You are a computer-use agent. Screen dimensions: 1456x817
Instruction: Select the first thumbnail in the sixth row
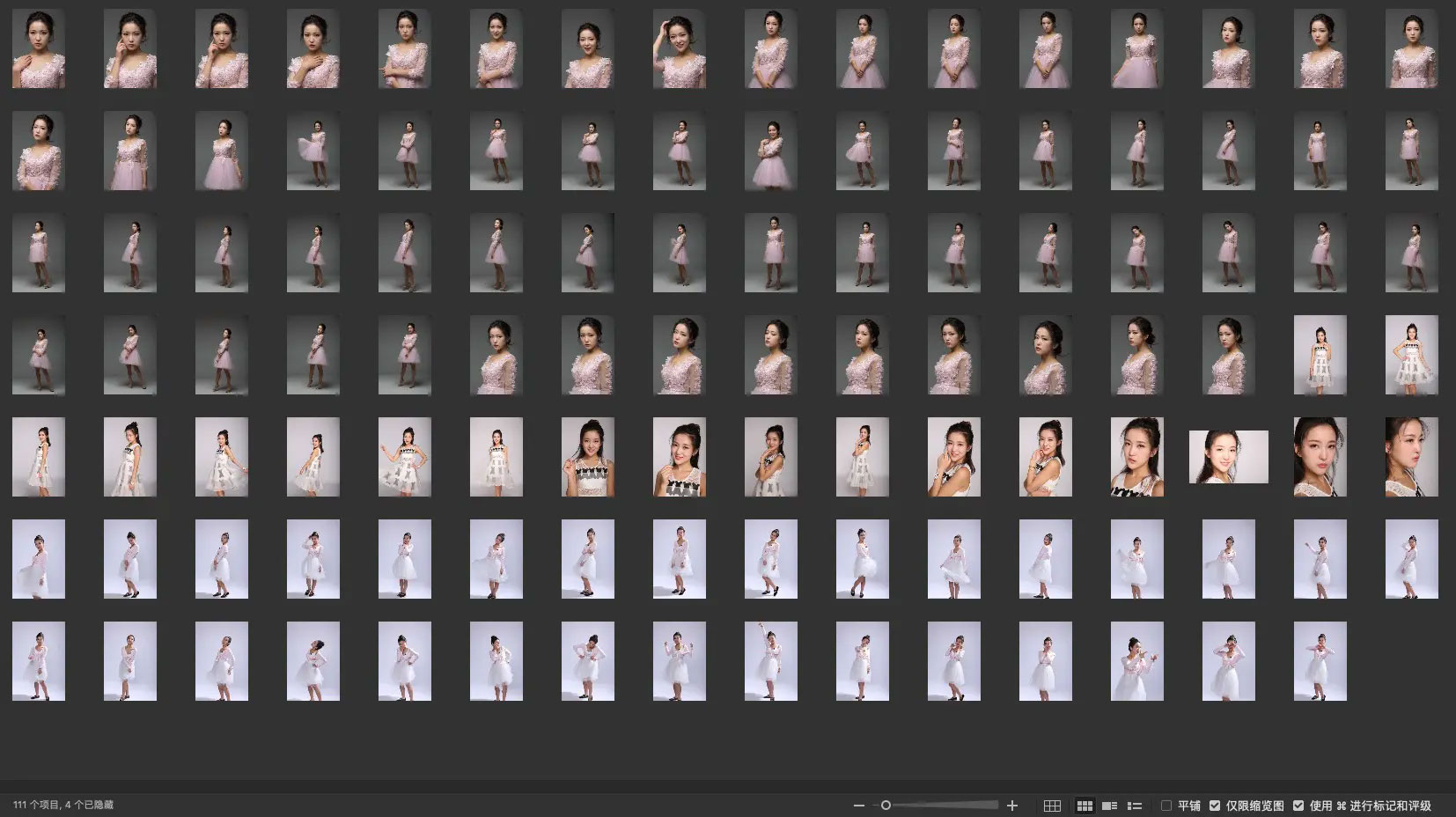tap(39, 559)
